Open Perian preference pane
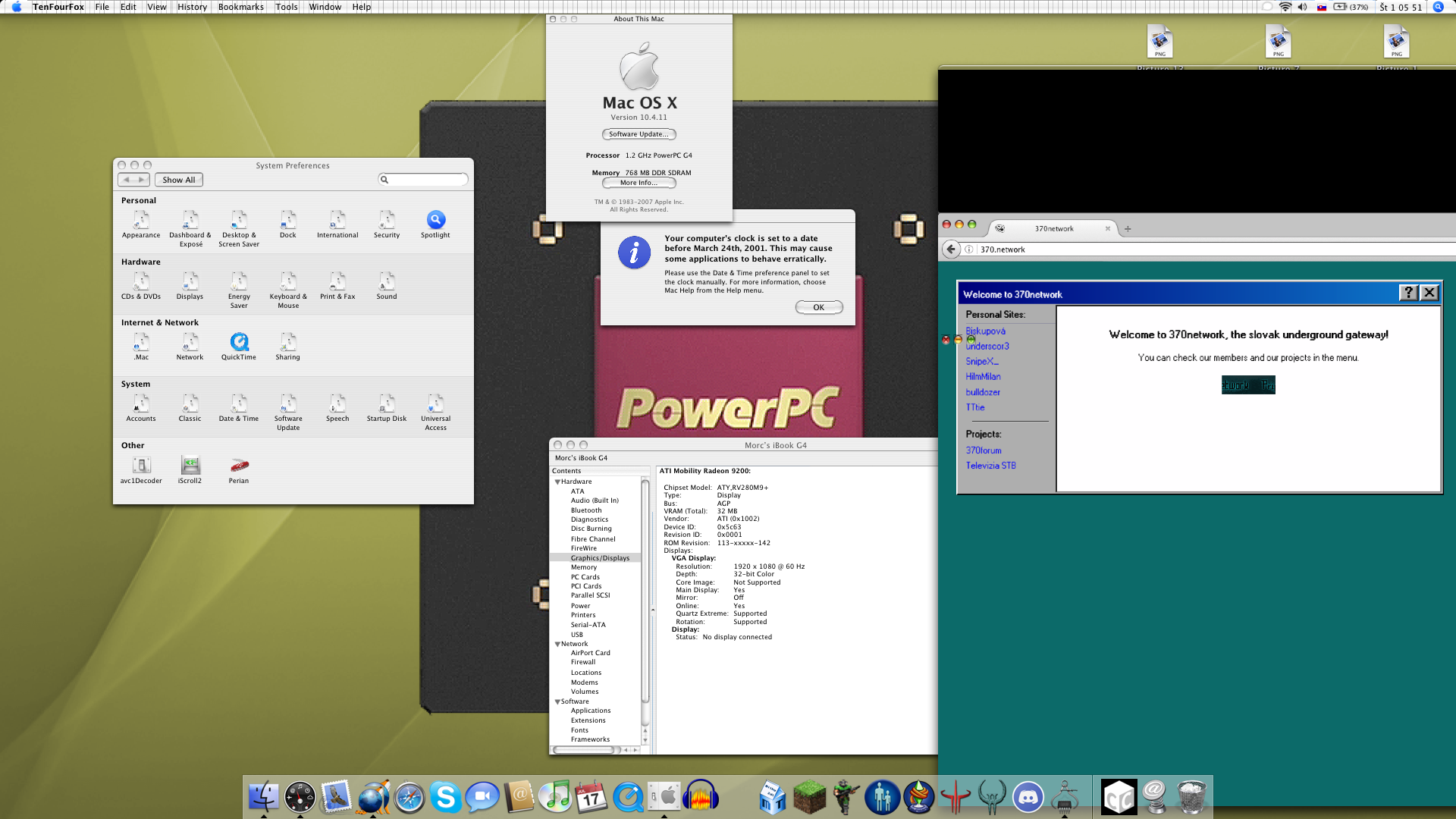 (239, 470)
